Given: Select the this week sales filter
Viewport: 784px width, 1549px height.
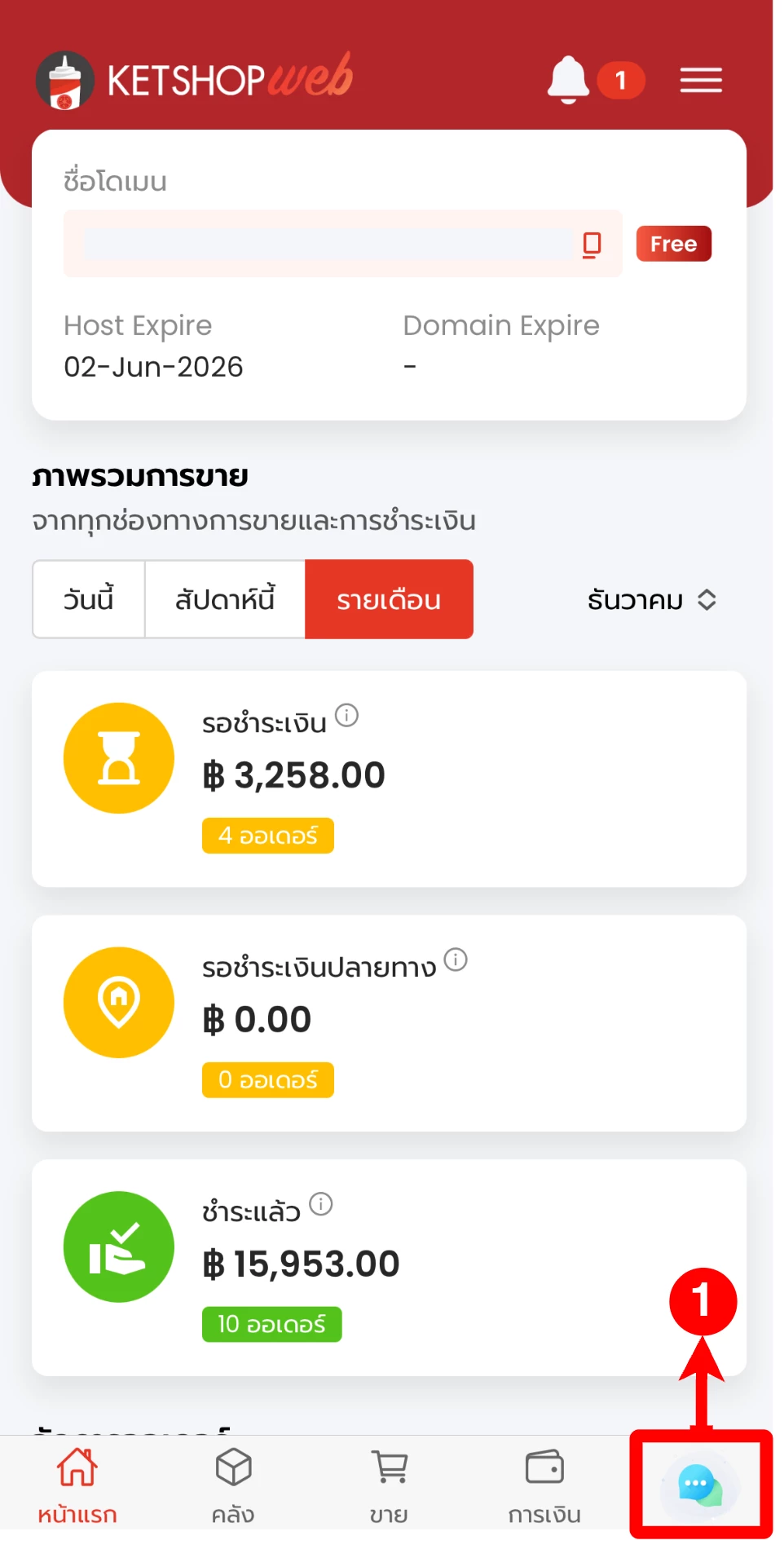Looking at the screenshot, I should 225,599.
